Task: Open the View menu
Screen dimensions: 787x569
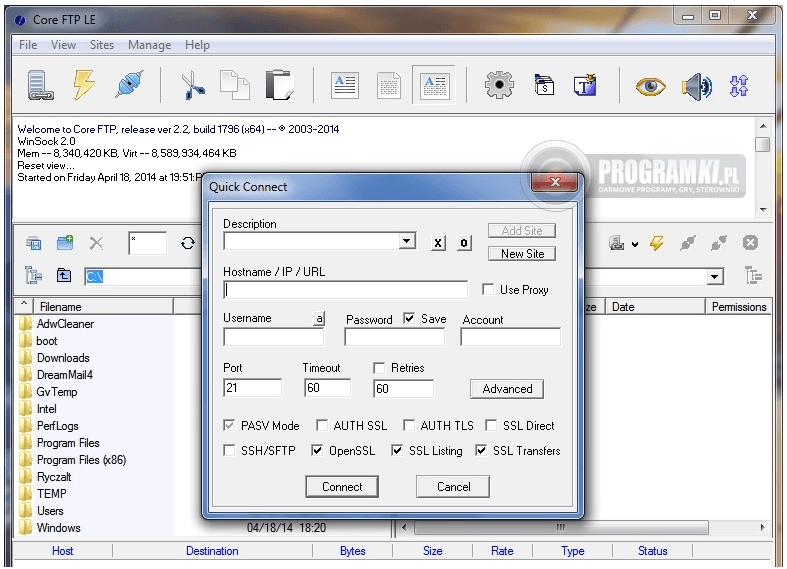Action: (63, 45)
